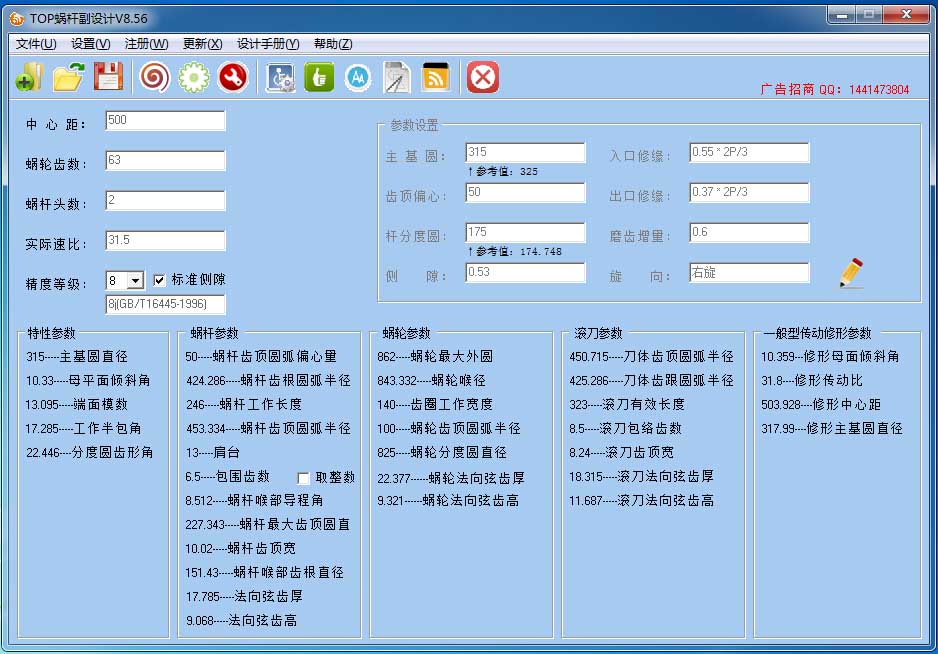Check the 取整数 checkbox
This screenshot has height=654, width=938.
pyautogui.click(x=304, y=478)
